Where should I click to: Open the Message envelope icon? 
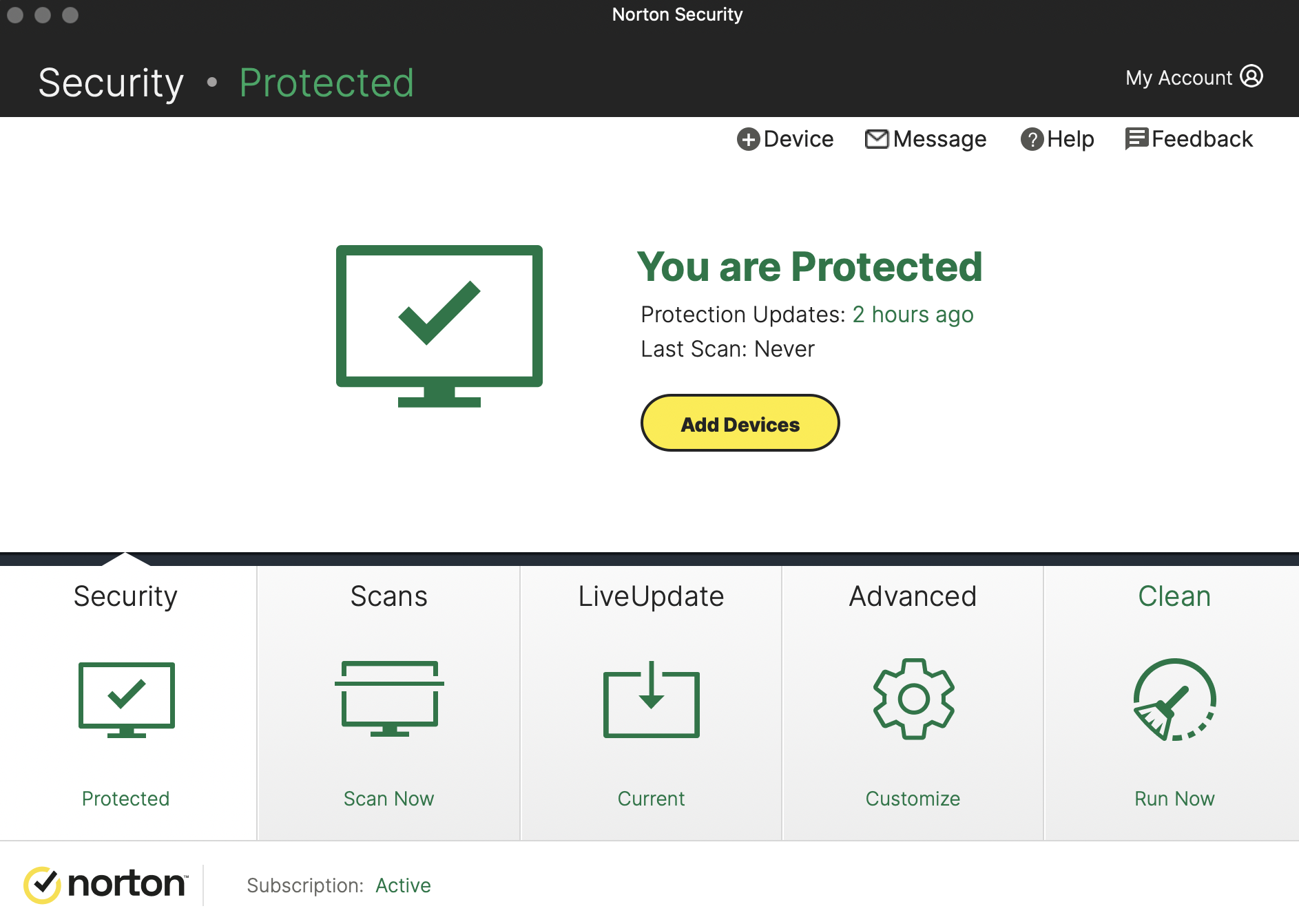(877, 139)
